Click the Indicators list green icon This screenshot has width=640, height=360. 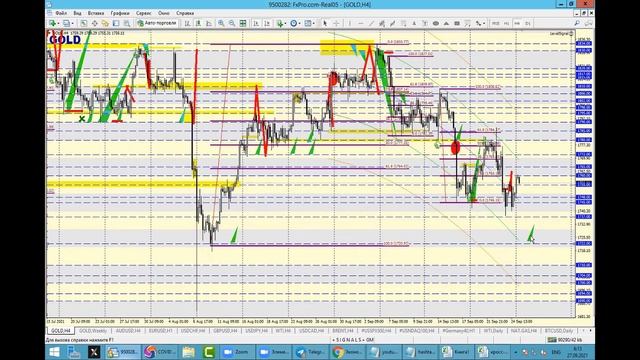click(x=280, y=23)
